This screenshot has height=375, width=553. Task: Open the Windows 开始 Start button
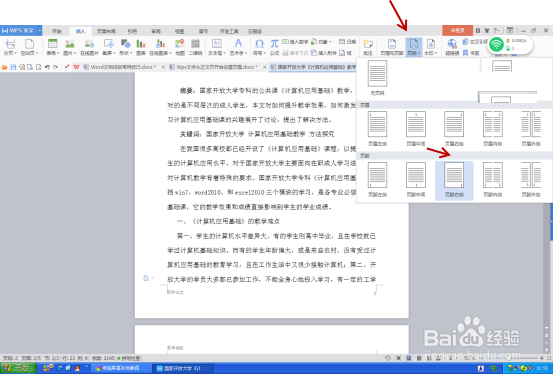coord(18,368)
